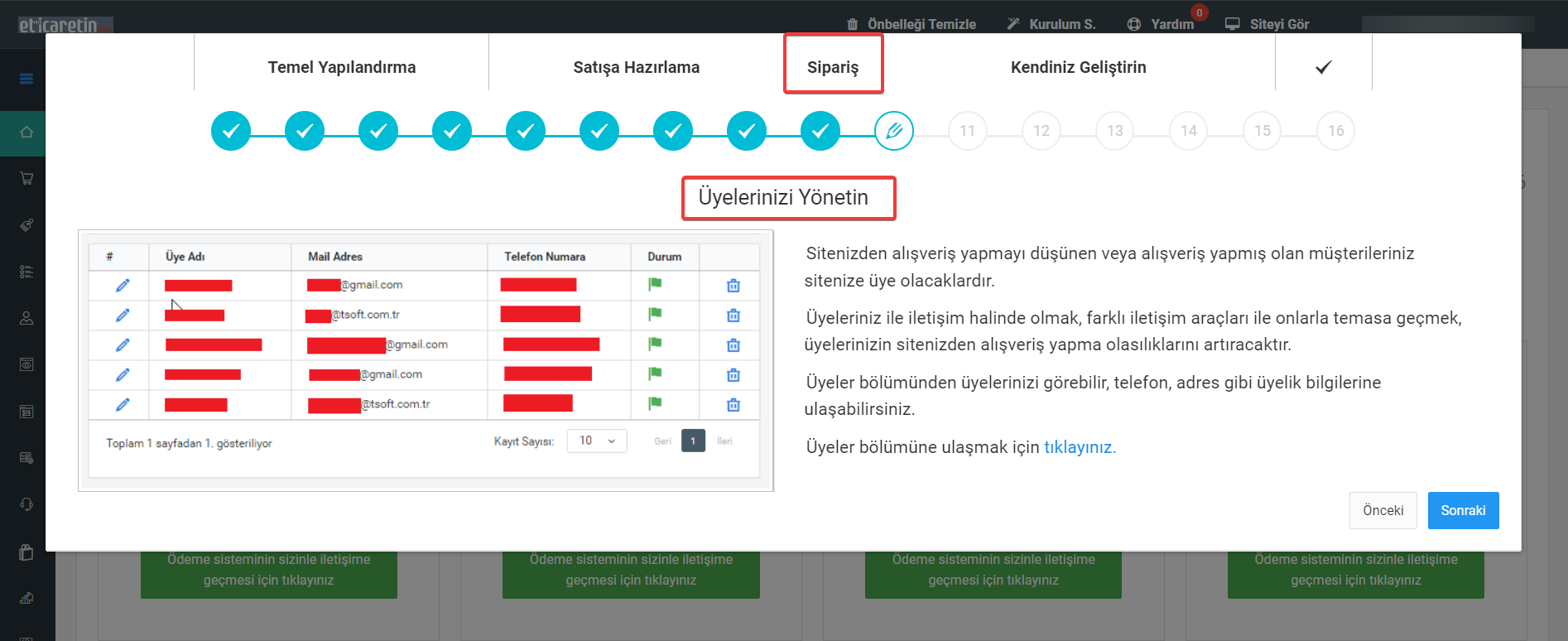Image resolution: width=1568 pixels, height=641 pixels.
Task: Go back to the first completed step circle
Action: (x=231, y=131)
